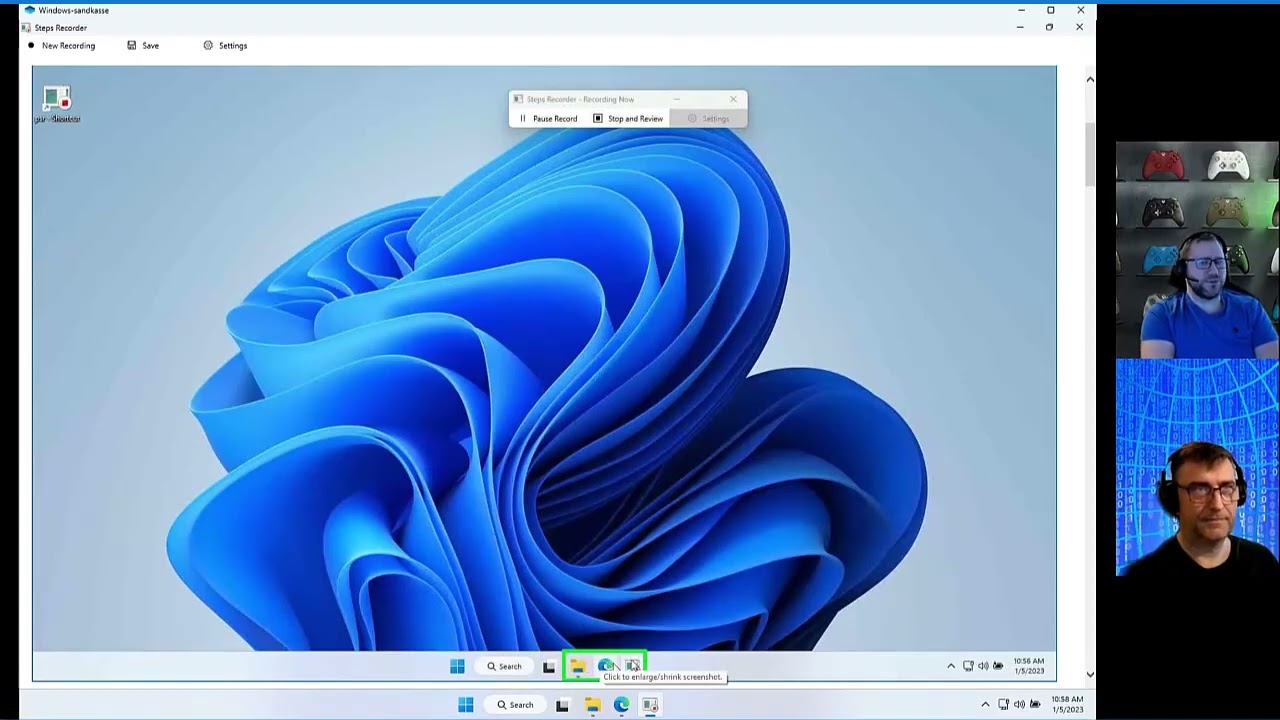Image resolution: width=1280 pixels, height=720 pixels.
Task: Click scrollbar down arrow in Steps Recorder
Action: 1090,674
